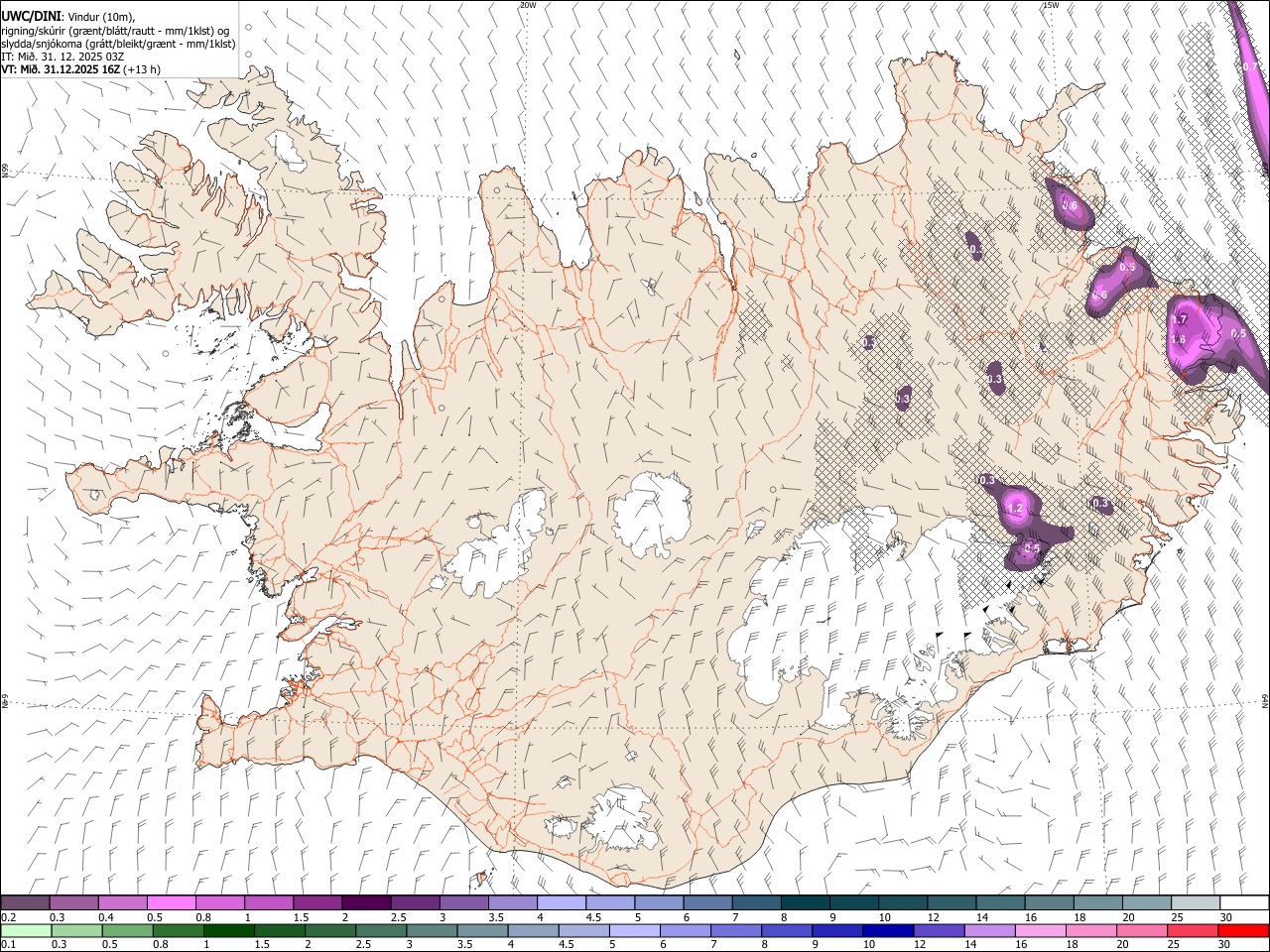Click the '(+13 h)' forecast offset text

(143, 69)
